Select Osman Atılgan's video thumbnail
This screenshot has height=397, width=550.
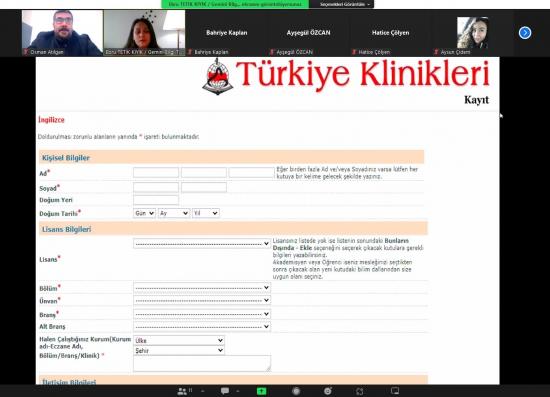click(x=62, y=33)
